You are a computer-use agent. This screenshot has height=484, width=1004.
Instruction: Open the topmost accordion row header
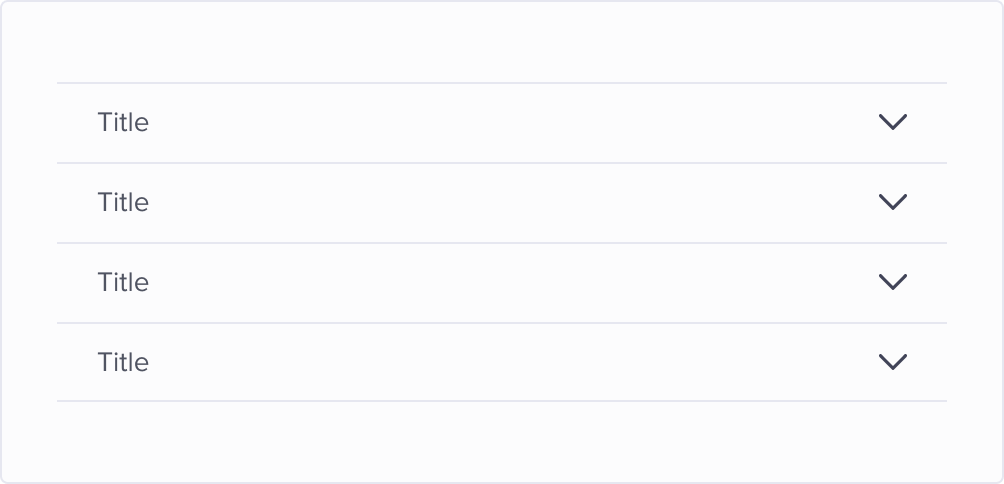[x=500, y=122]
